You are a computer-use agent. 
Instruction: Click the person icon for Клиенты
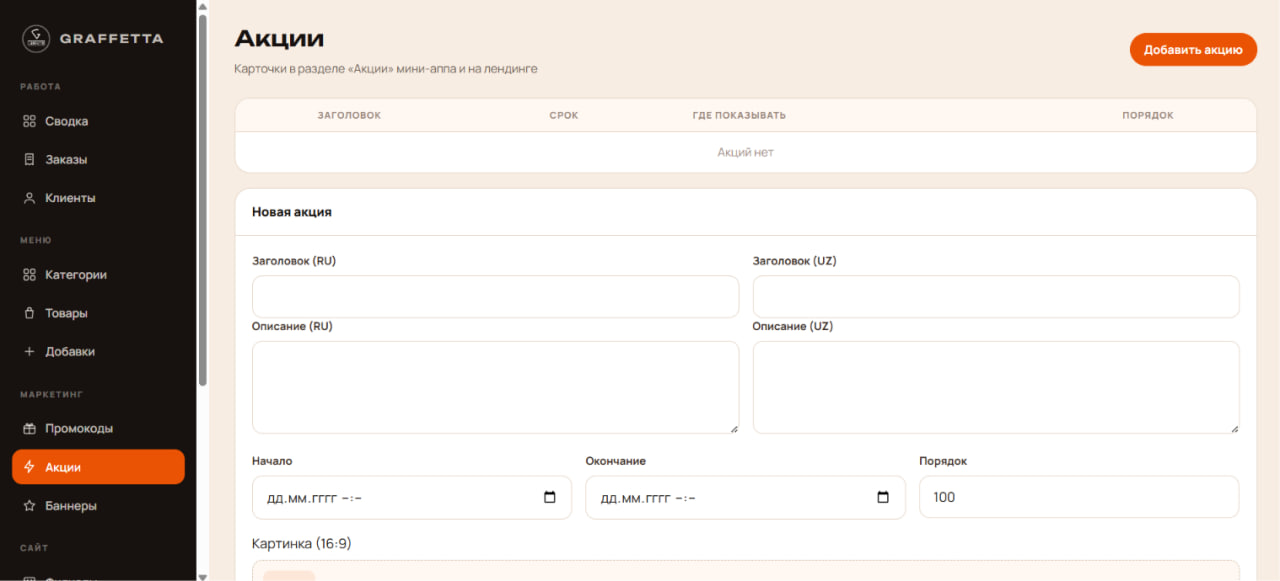pos(29,198)
